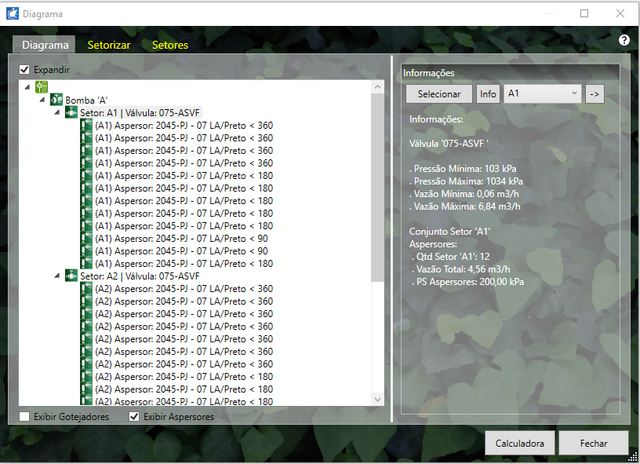
Task: Click the root node icon in the tree
Action: point(42,87)
